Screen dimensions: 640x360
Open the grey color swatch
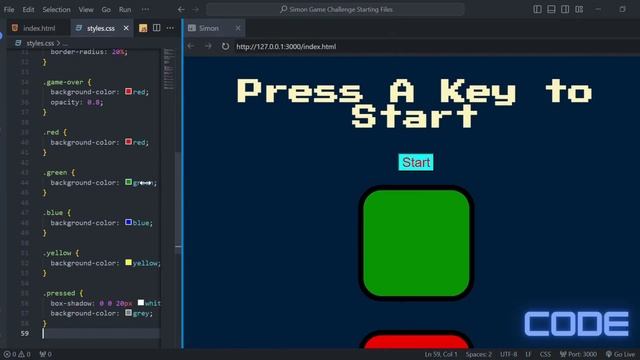(x=128, y=313)
